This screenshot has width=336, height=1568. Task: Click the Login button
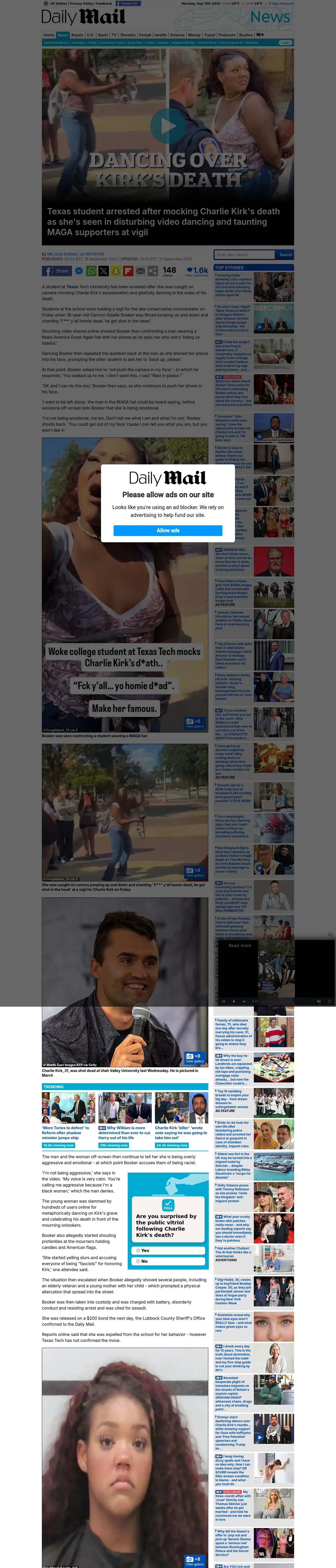[285, 43]
